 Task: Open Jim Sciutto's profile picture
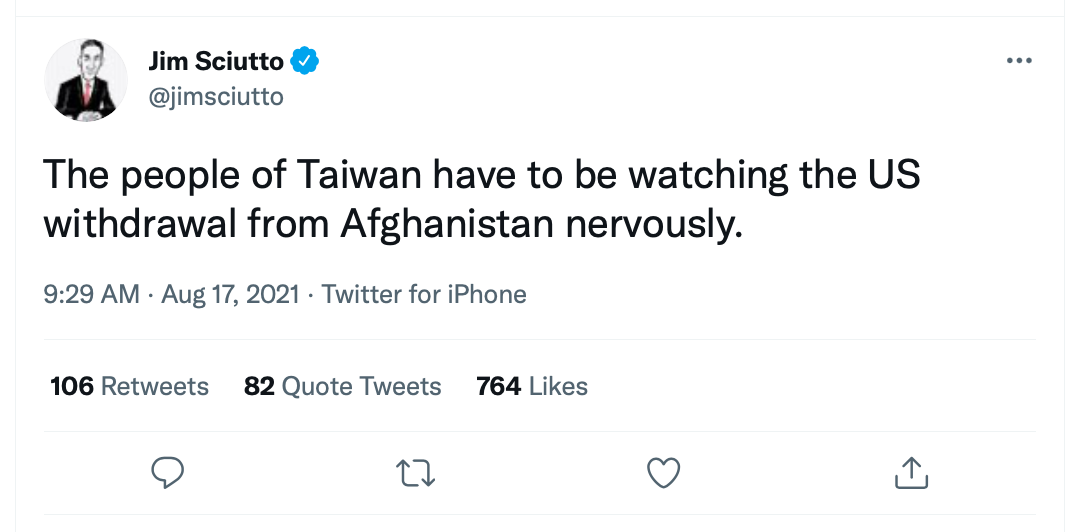pos(87,80)
